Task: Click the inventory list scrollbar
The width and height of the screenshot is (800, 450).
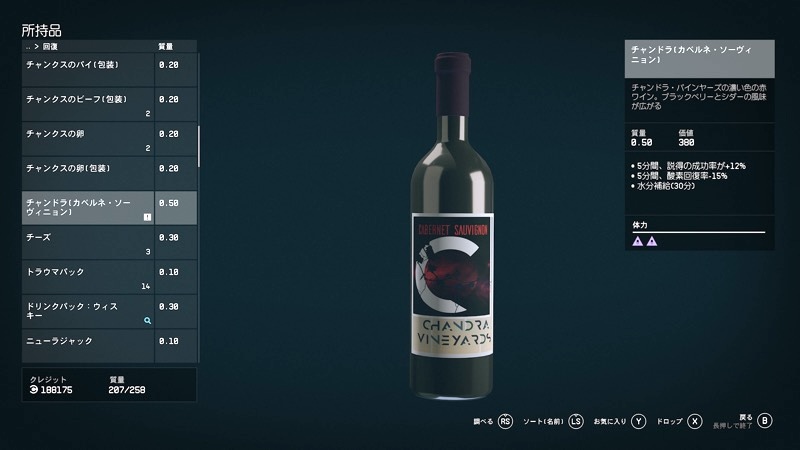Action: coord(198,147)
